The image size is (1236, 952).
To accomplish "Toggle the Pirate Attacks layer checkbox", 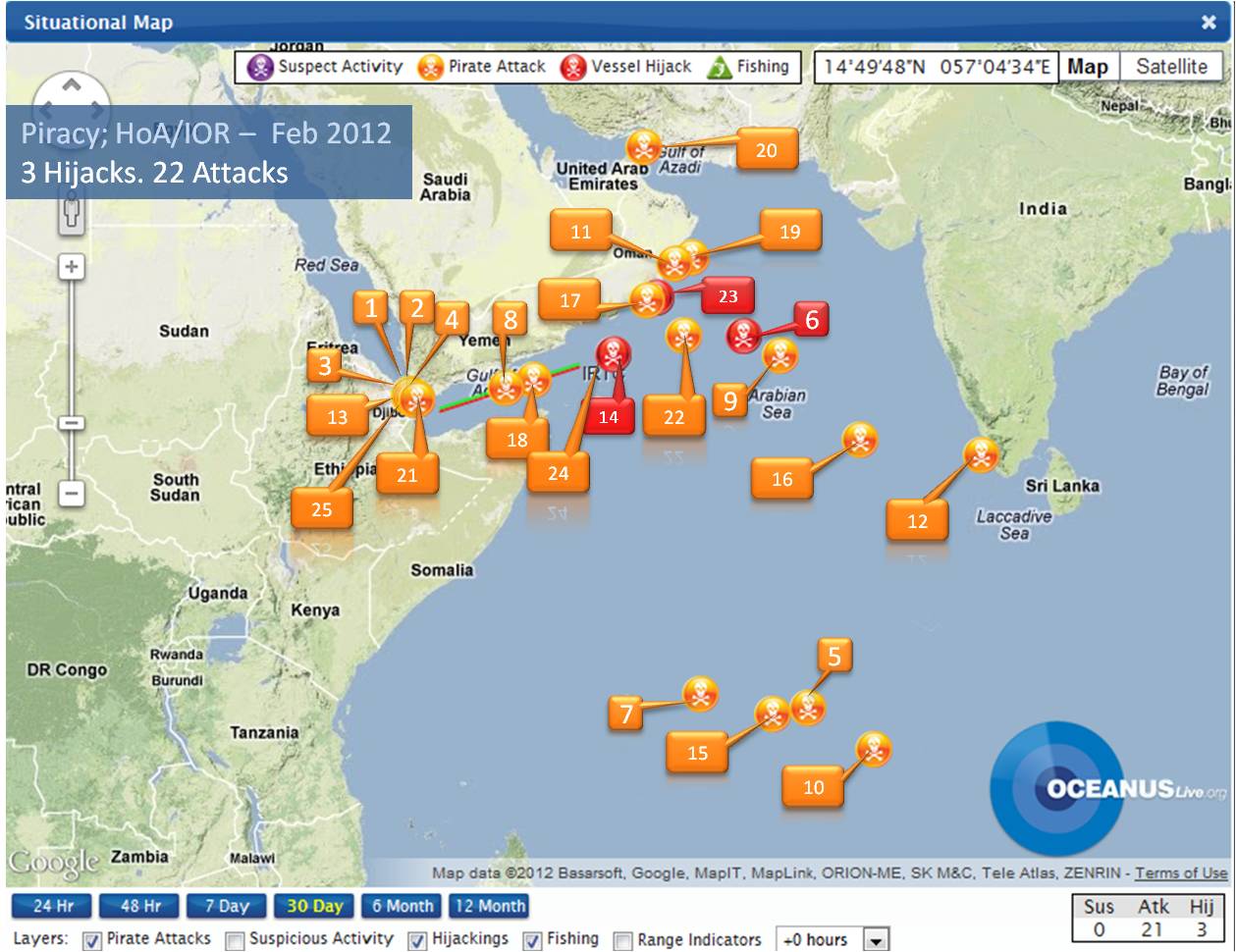I will coord(92,940).
